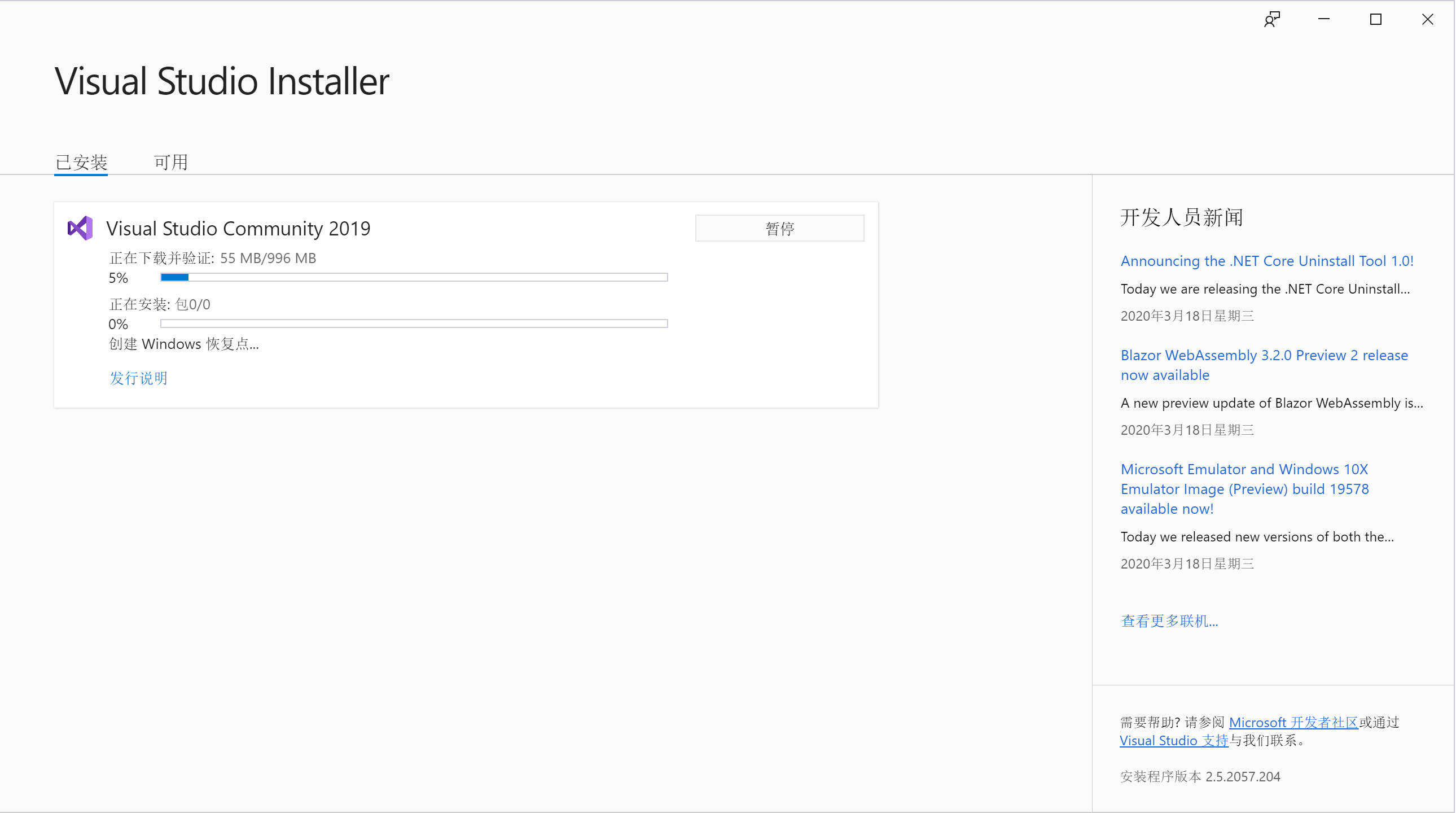Click the 查看更多联机 link
This screenshot has width=1456, height=813.
click(1169, 621)
